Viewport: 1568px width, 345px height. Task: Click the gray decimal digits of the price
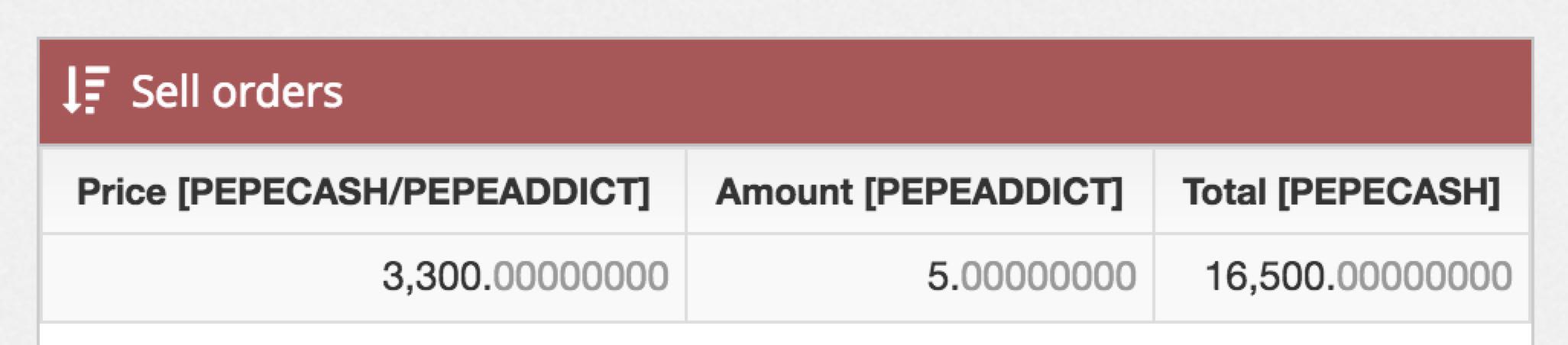pyautogui.click(x=582, y=276)
